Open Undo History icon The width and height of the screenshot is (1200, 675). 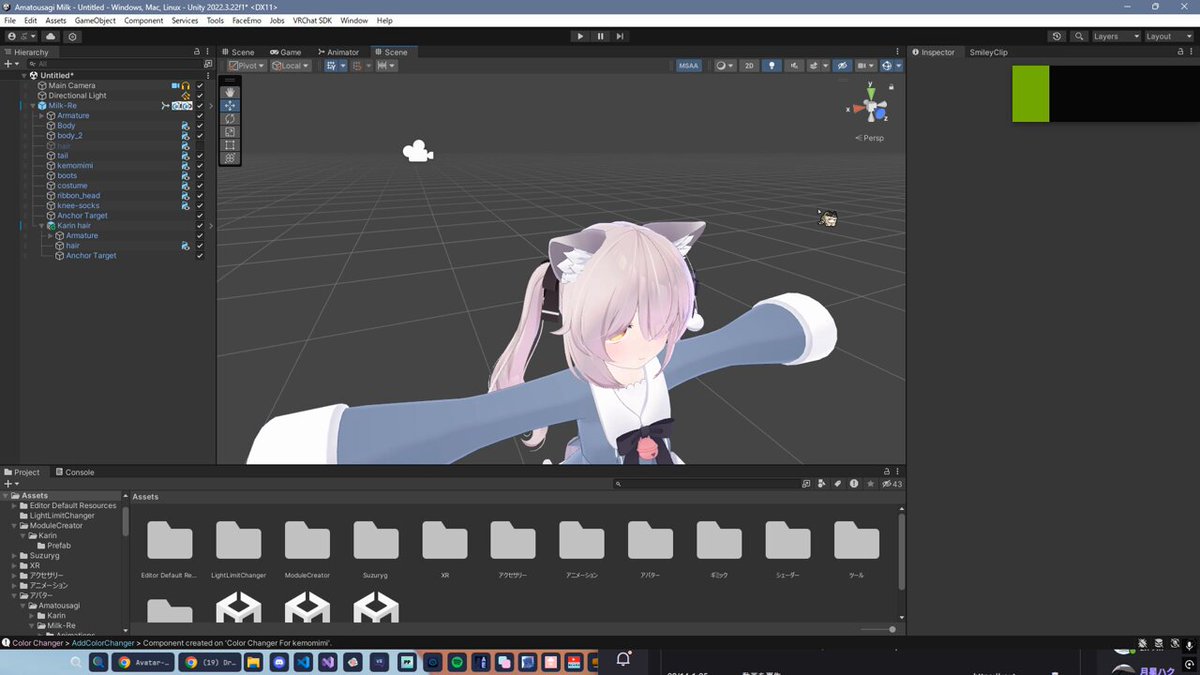coord(1058,36)
